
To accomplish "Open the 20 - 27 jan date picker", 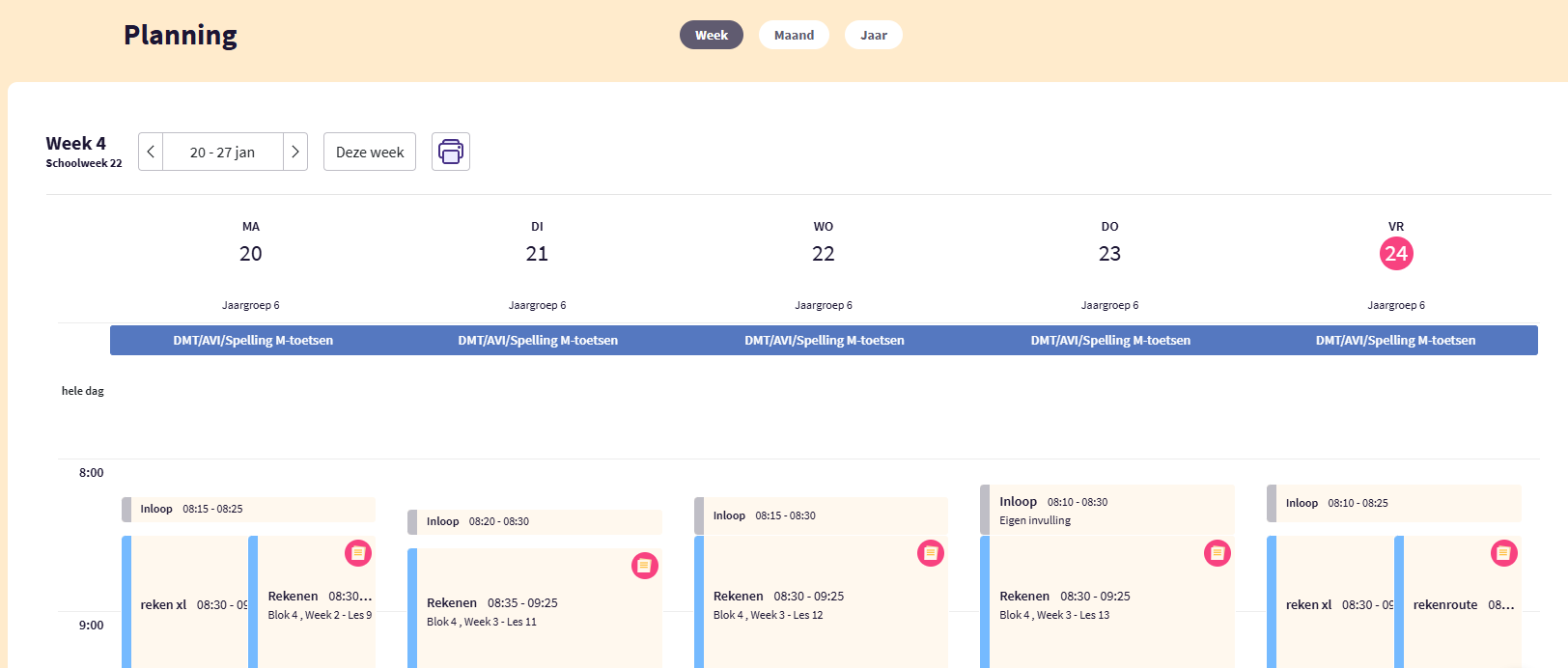I will (222, 152).
